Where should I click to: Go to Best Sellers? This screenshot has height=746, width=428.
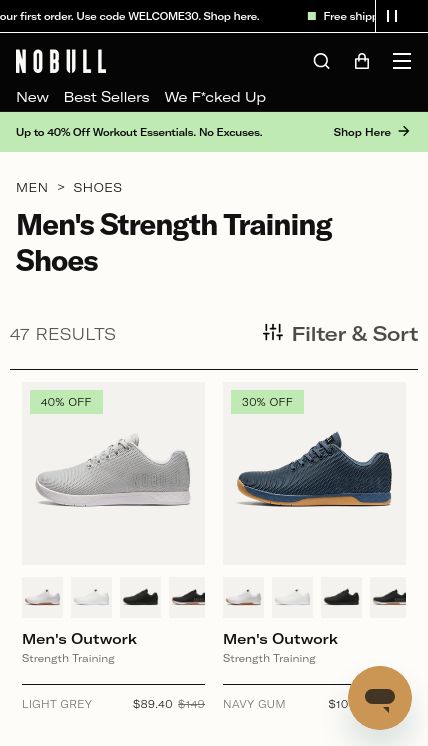[x=107, y=97]
